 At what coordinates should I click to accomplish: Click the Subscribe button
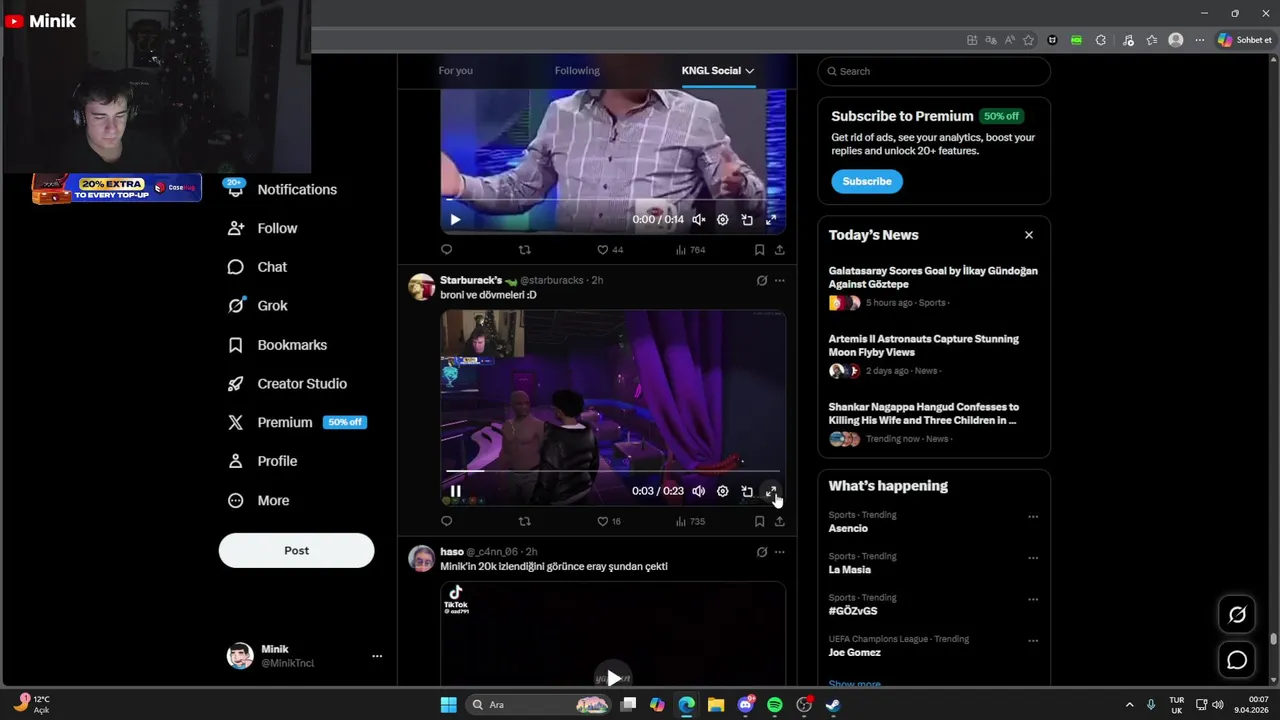point(867,181)
